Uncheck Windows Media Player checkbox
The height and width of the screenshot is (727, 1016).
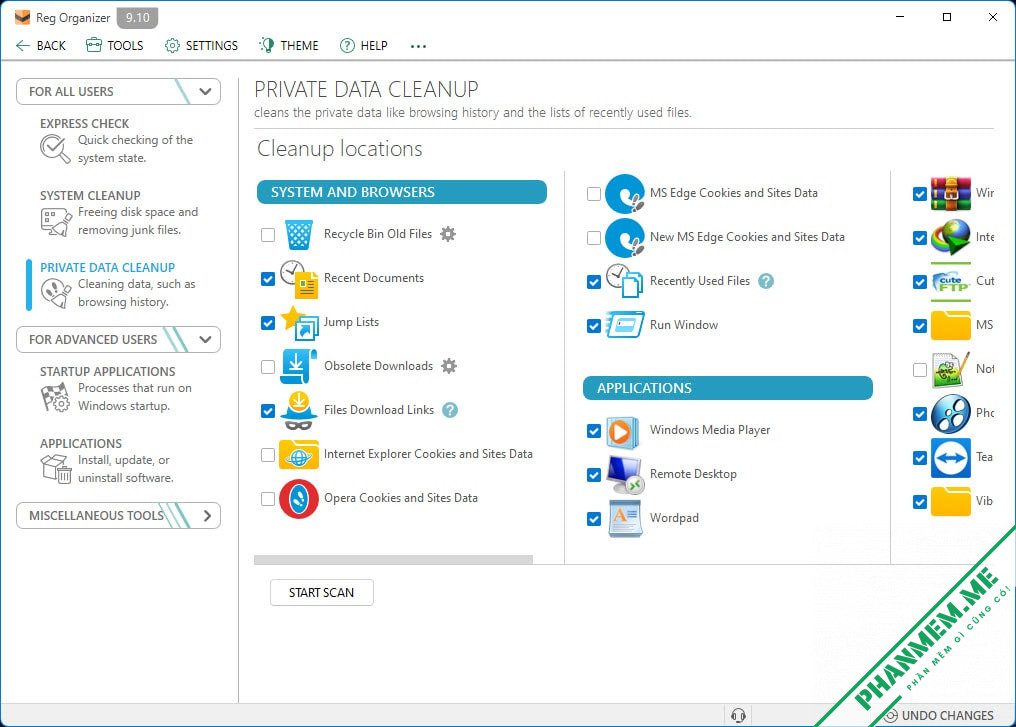(594, 431)
